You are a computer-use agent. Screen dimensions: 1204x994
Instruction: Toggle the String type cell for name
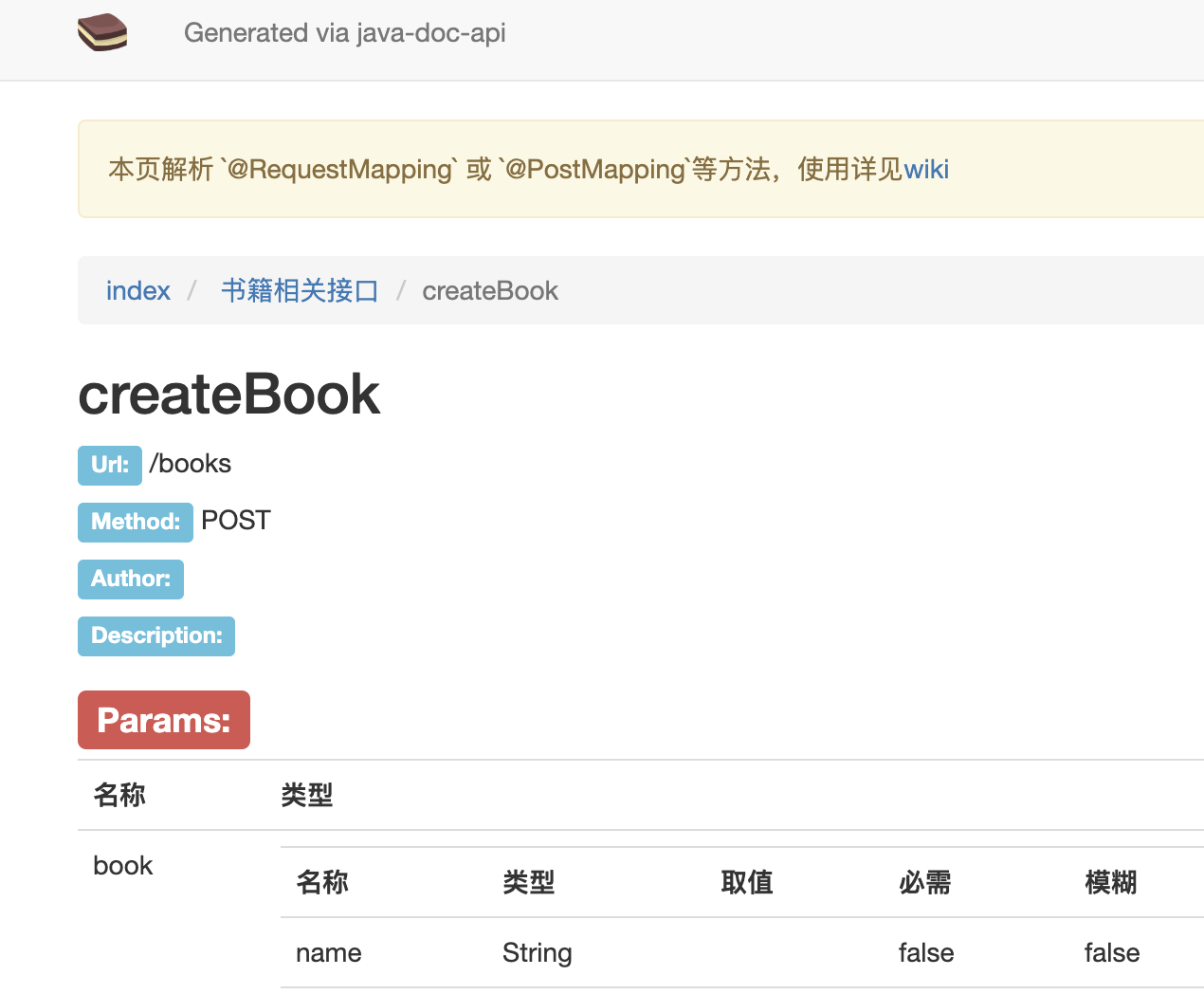[537, 952]
